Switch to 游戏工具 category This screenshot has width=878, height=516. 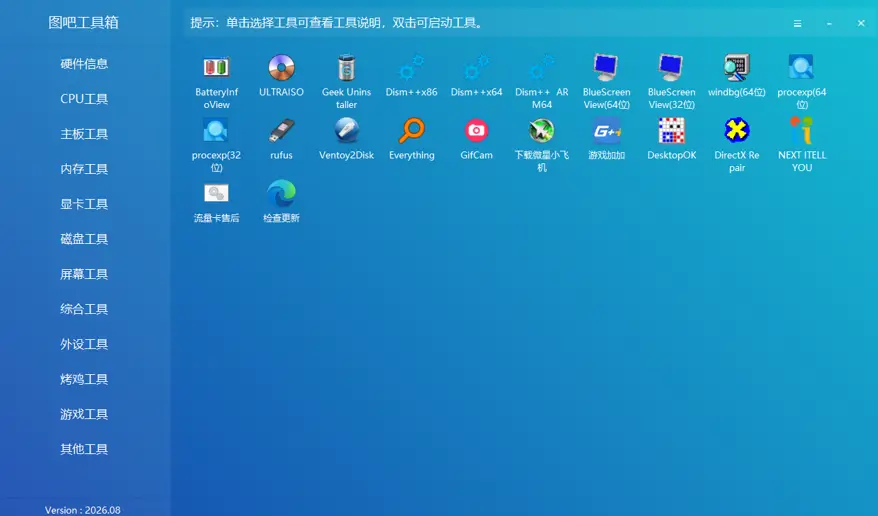[x=84, y=414]
